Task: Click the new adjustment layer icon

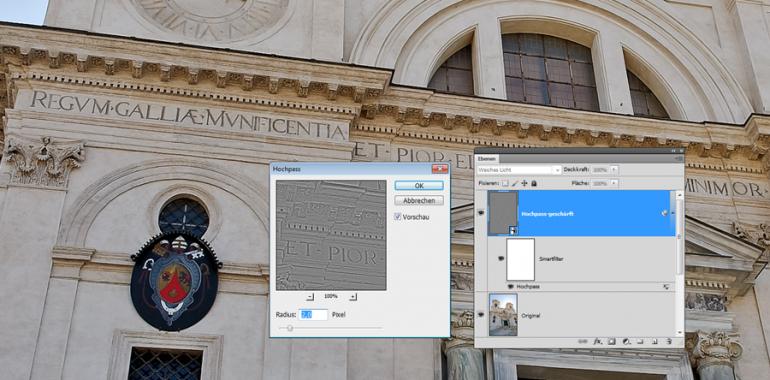Action: [x=626, y=341]
